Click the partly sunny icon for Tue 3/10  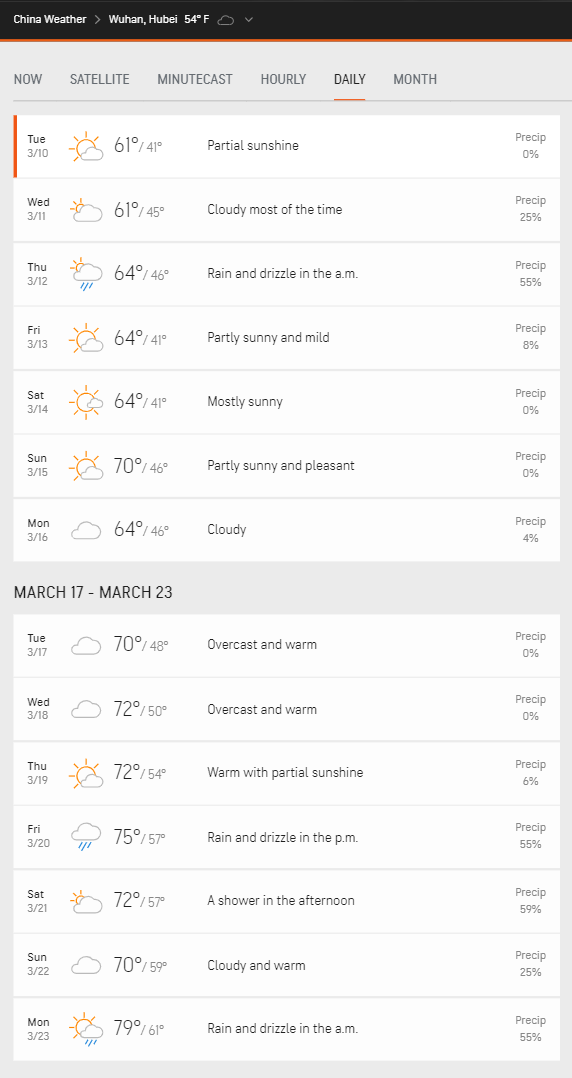point(87,146)
